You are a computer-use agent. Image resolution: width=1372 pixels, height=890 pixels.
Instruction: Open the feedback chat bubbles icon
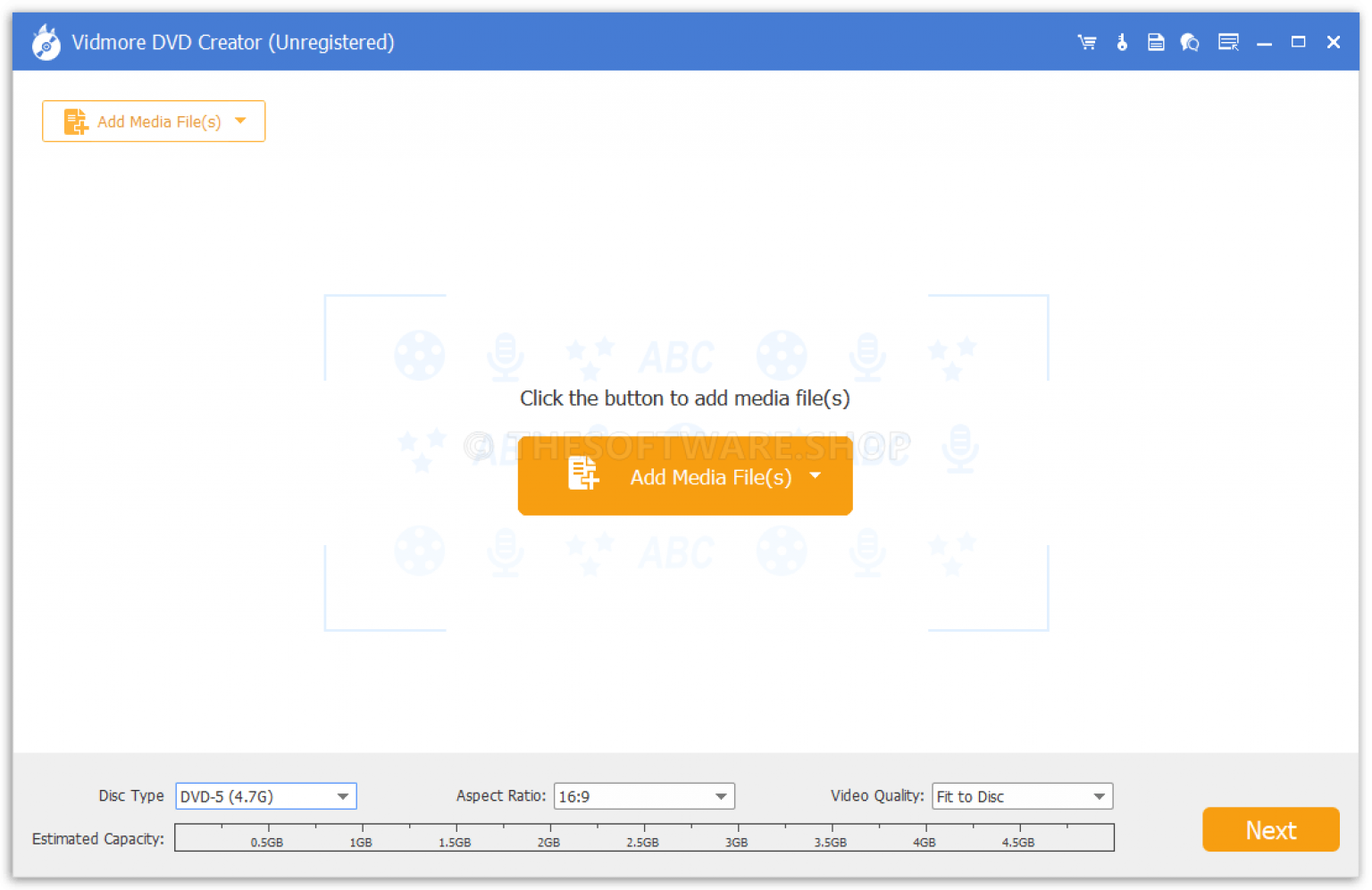(1190, 42)
